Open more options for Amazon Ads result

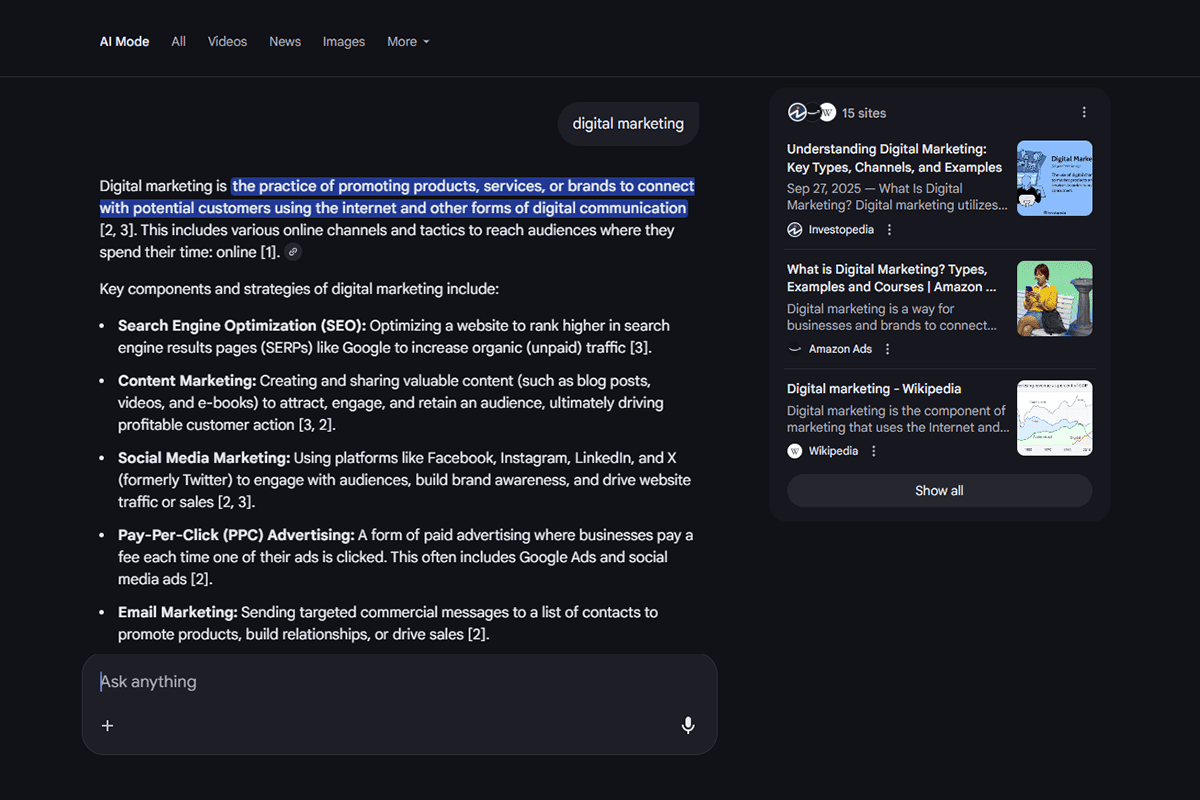coord(887,349)
